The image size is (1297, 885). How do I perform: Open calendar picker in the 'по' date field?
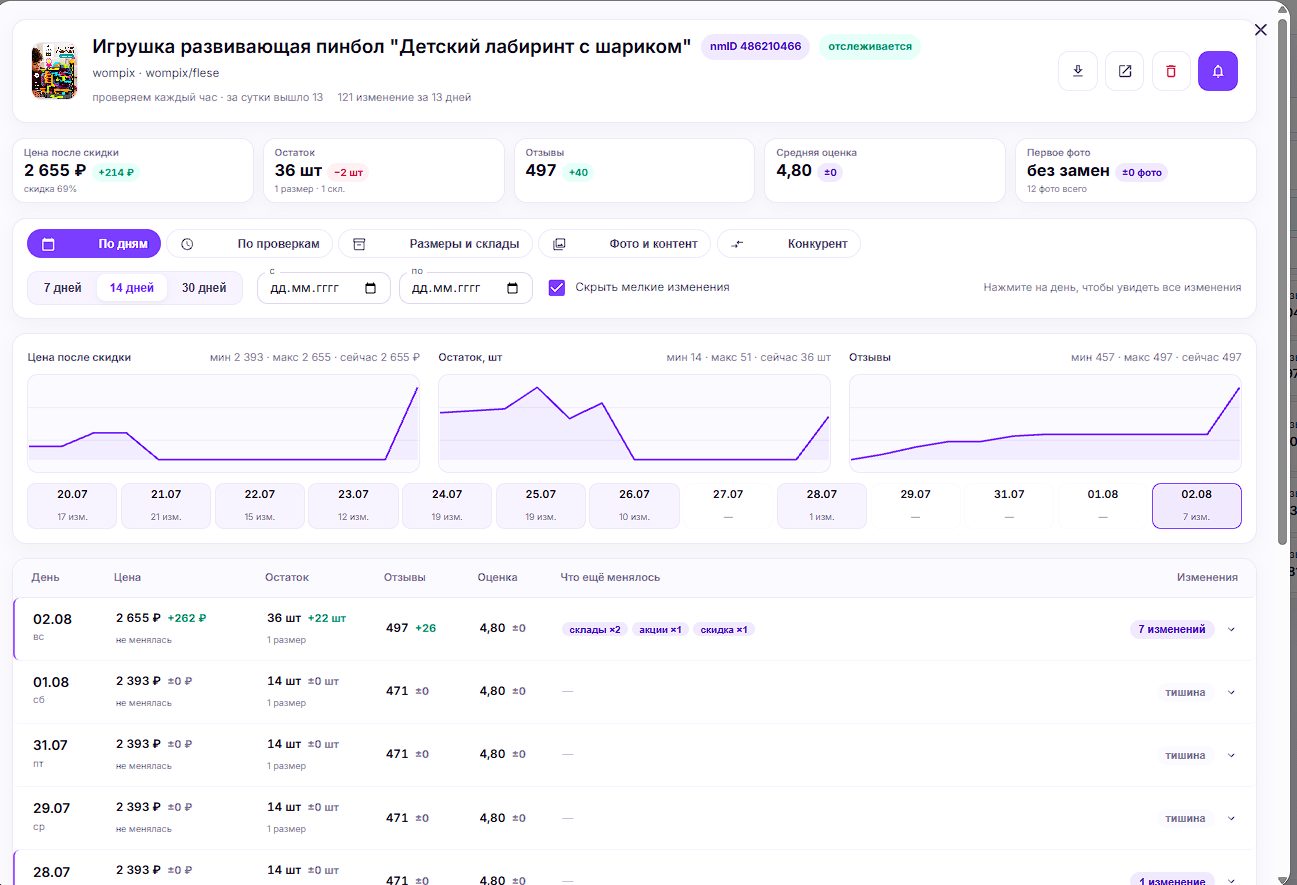pyautogui.click(x=513, y=288)
